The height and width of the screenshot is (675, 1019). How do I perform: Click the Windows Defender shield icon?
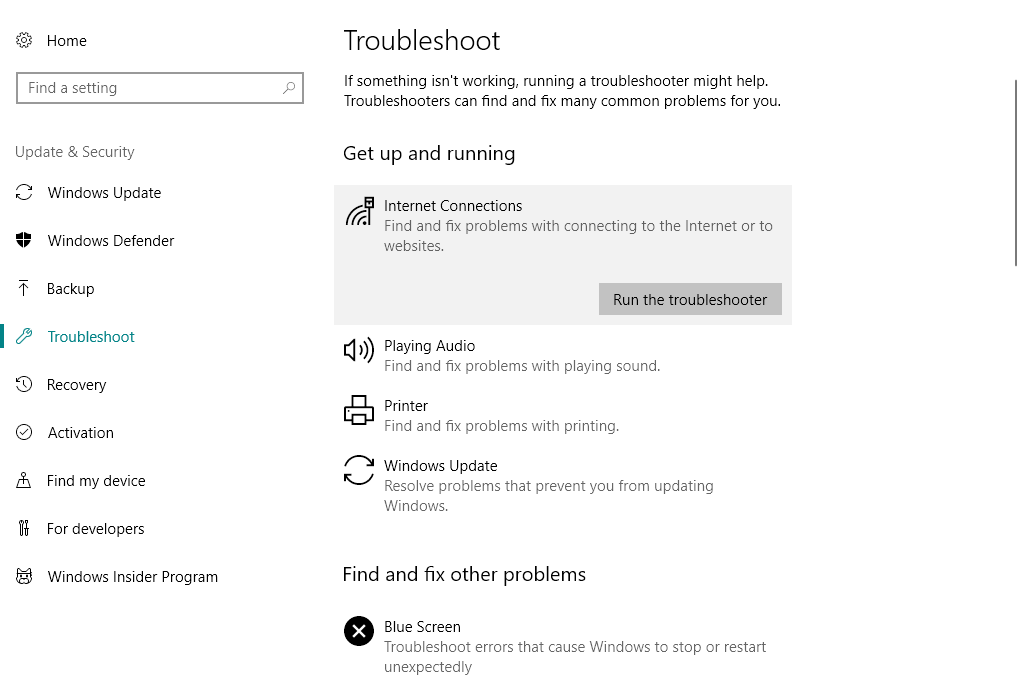(24, 241)
